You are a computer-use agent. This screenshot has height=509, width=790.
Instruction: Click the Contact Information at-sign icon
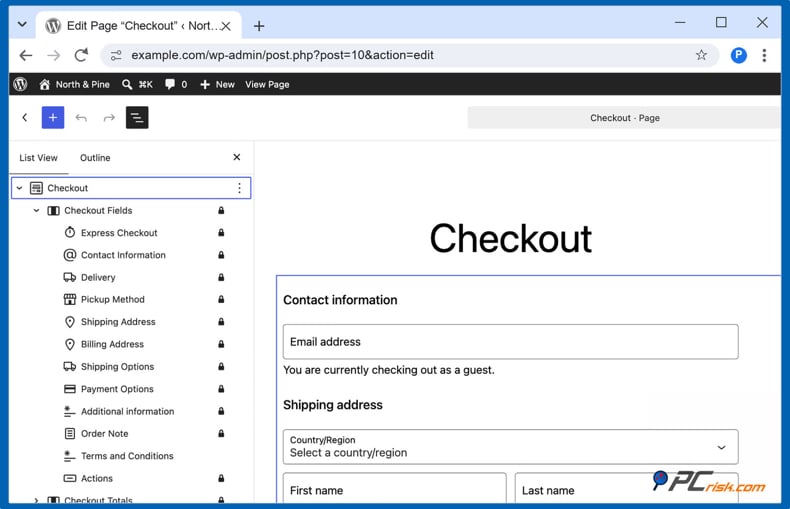coord(70,255)
